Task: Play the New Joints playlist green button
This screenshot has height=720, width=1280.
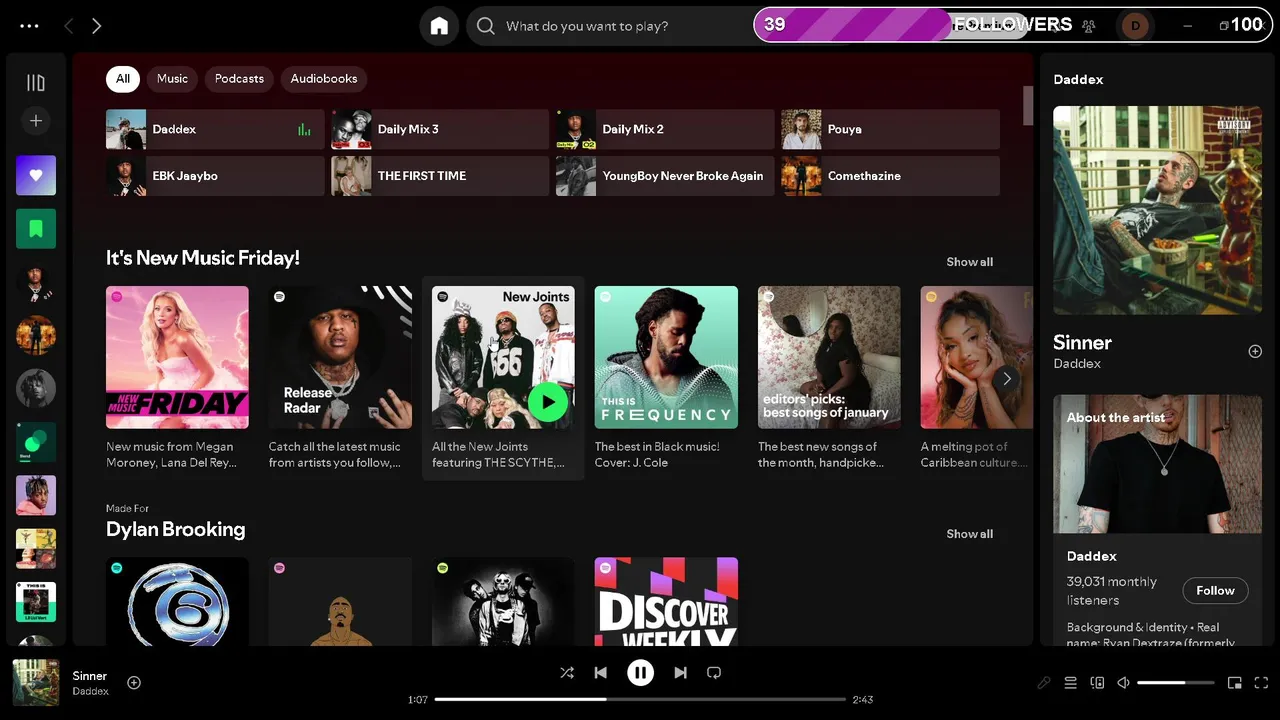Action: (547, 402)
